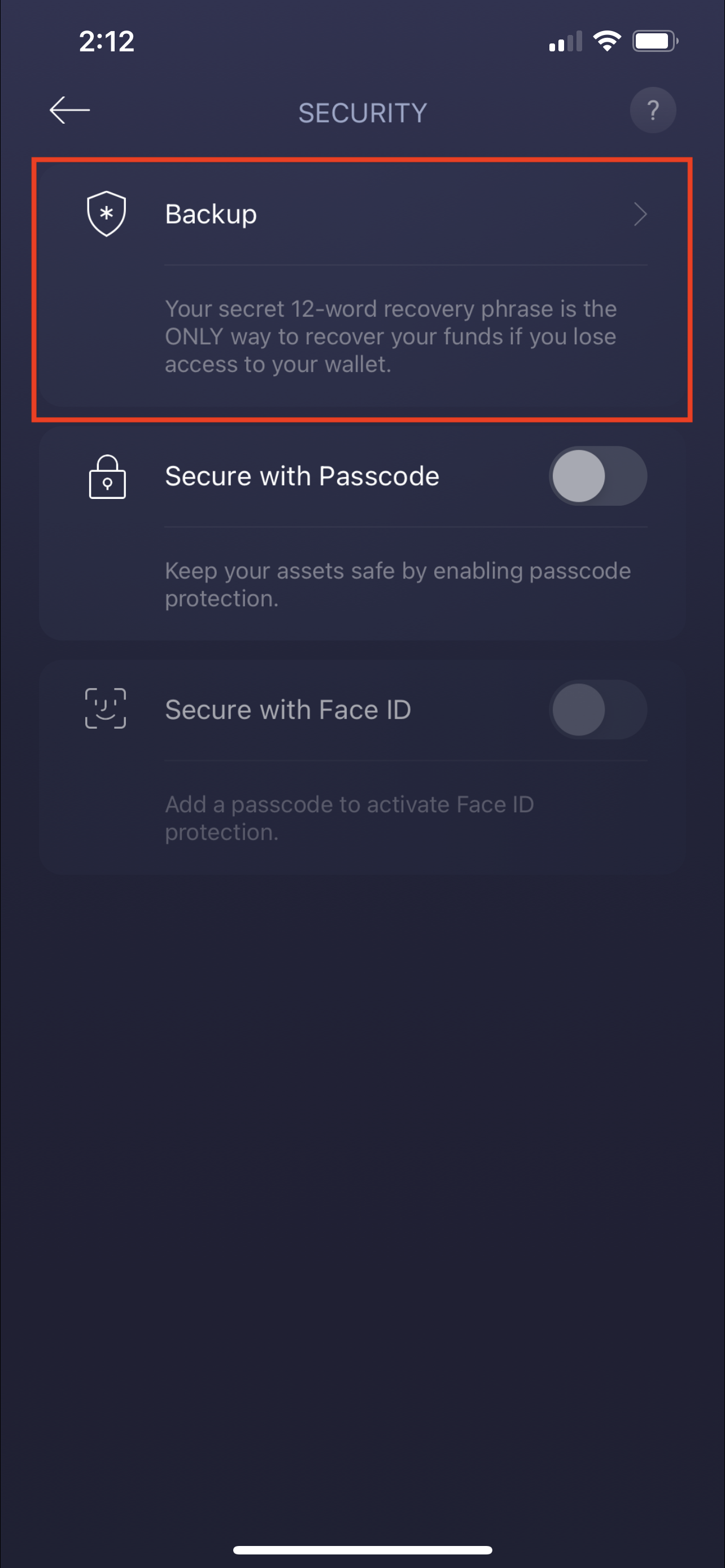This screenshot has width=725, height=1568.
Task: Tap the passcode protection description text
Action: coord(398,584)
